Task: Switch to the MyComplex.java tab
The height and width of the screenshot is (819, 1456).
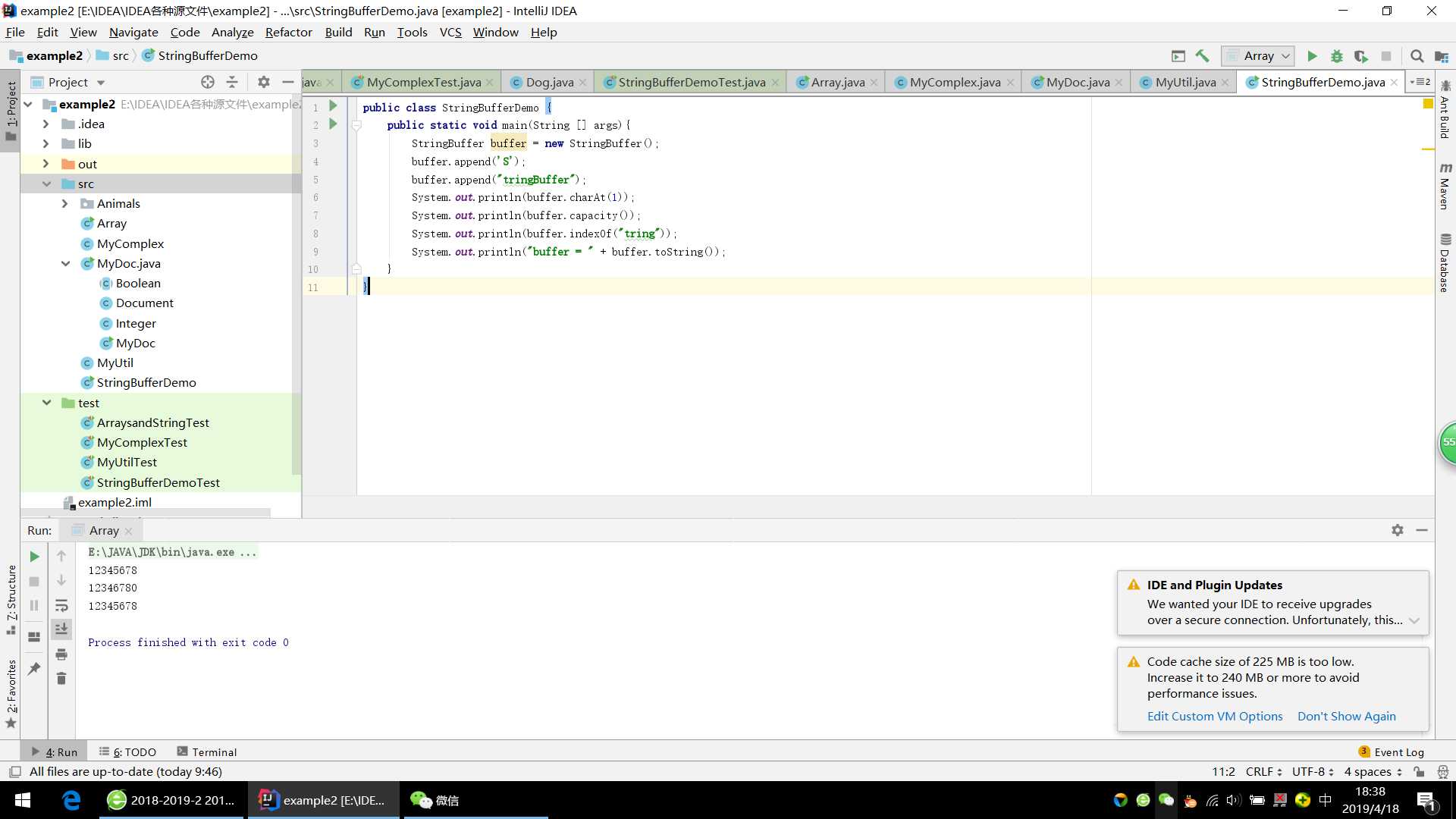Action: tap(955, 82)
